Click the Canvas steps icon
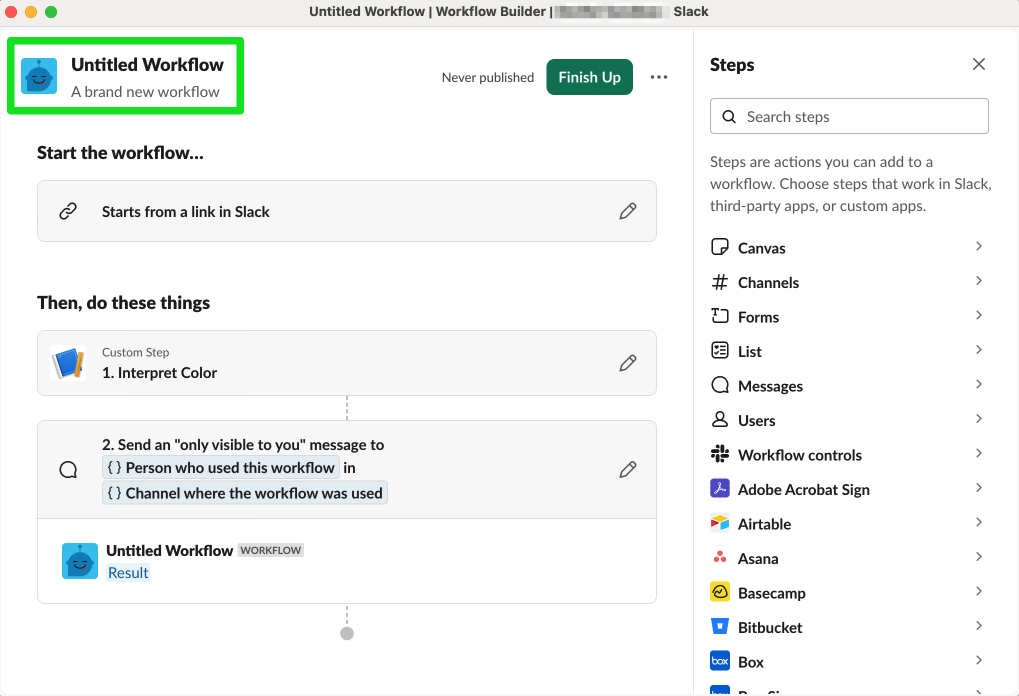Image resolution: width=1019 pixels, height=696 pixels. pos(719,247)
